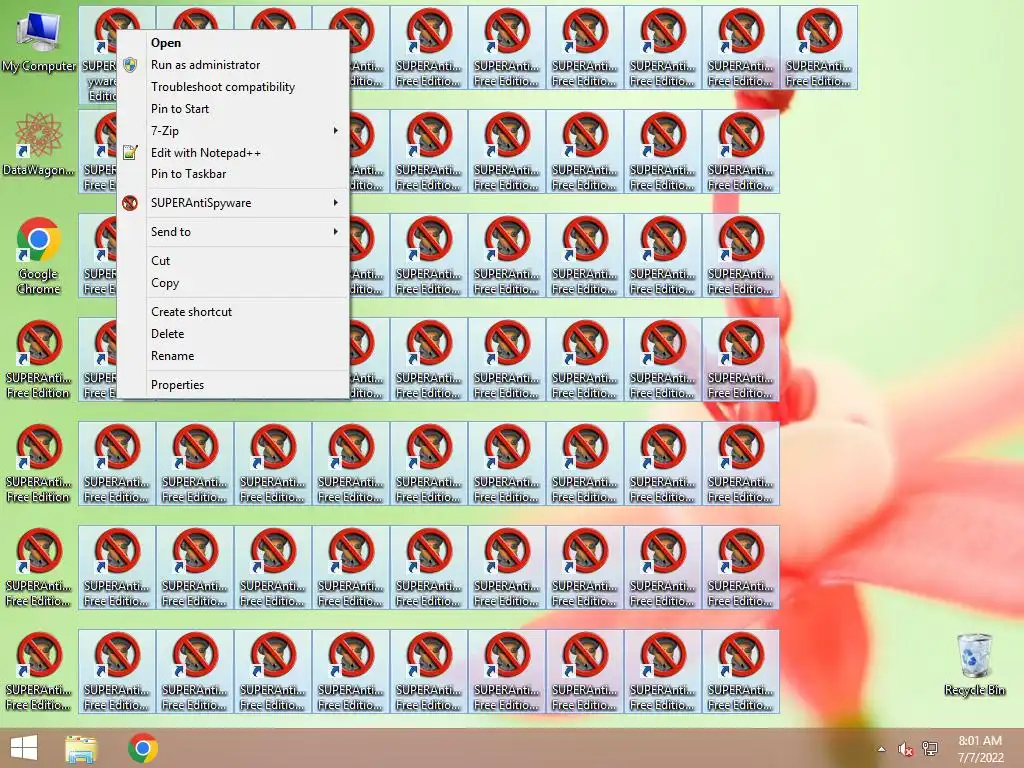1024x768 pixels.
Task: Launch Chrome from the taskbar
Action: (143, 748)
